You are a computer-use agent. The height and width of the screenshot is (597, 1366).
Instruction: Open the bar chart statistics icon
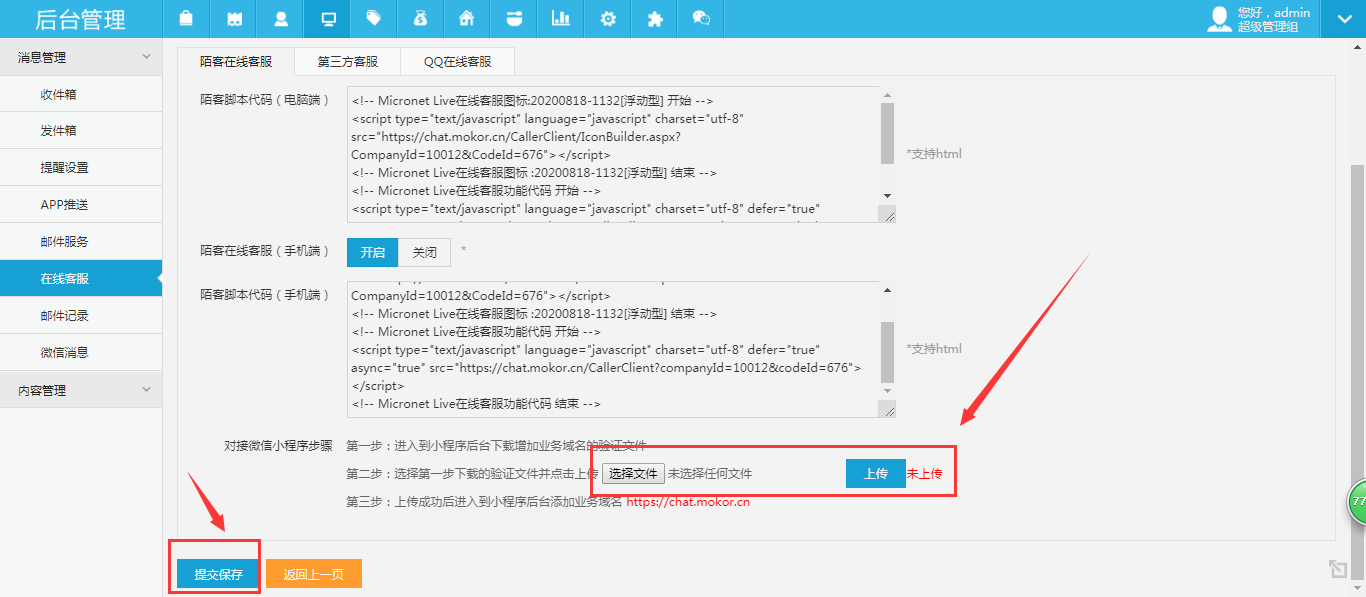pyautogui.click(x=561, y=18)
